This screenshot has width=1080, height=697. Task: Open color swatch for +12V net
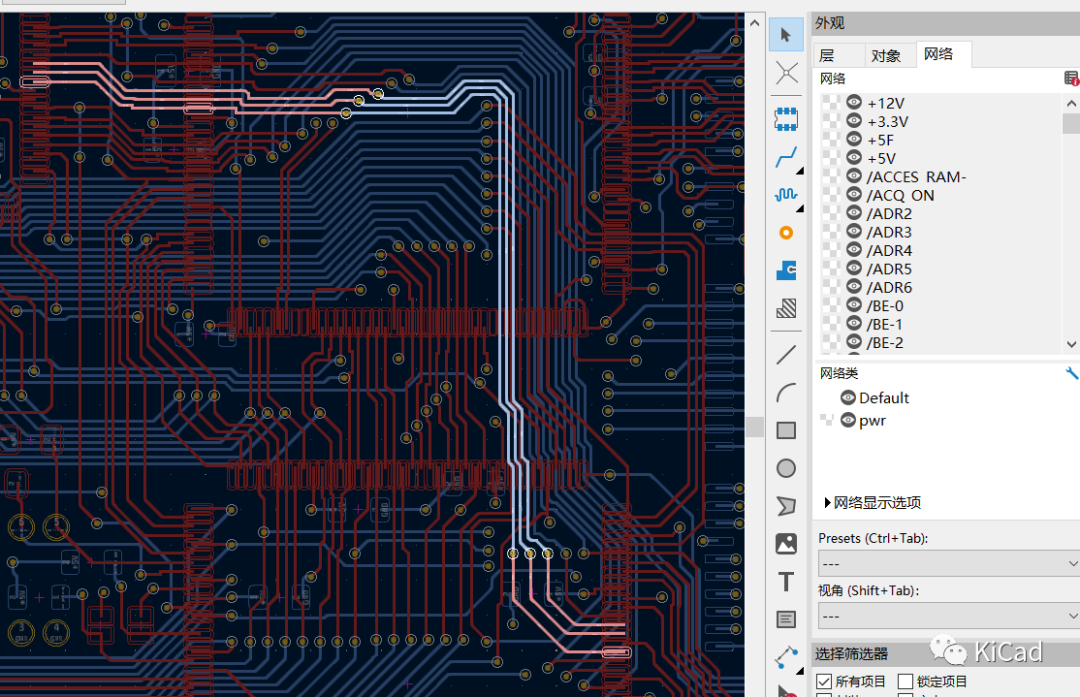tap(831, 103)
